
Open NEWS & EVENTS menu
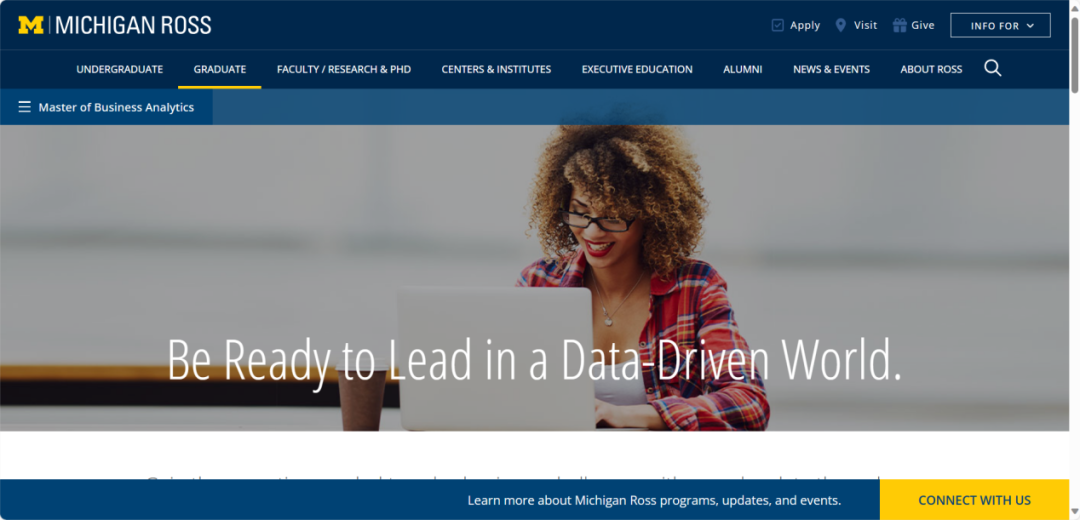[x=831, y=69]
